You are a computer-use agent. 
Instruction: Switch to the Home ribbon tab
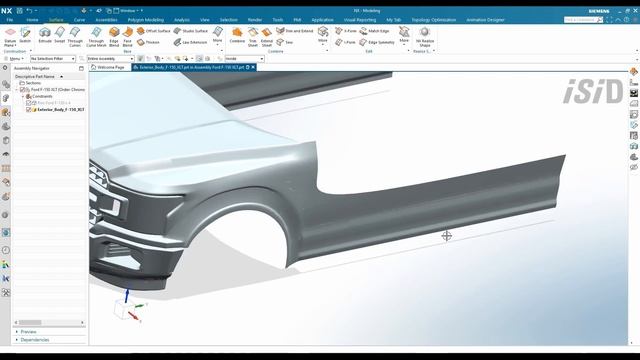(x=32, y=20)
